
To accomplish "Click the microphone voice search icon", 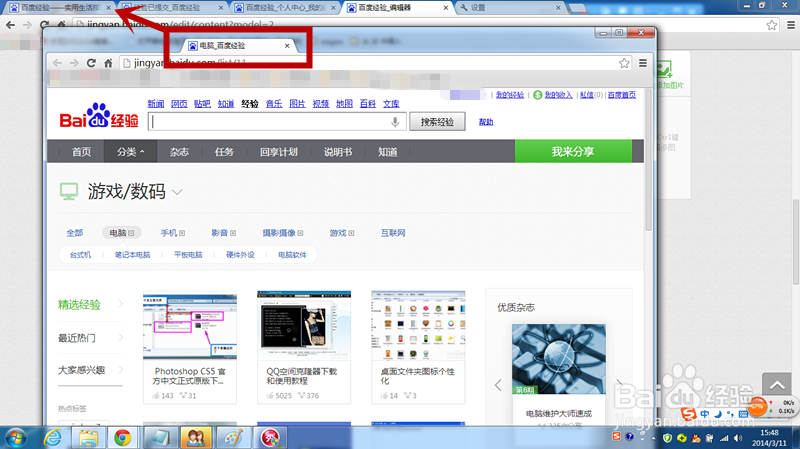I will point(395,122).
